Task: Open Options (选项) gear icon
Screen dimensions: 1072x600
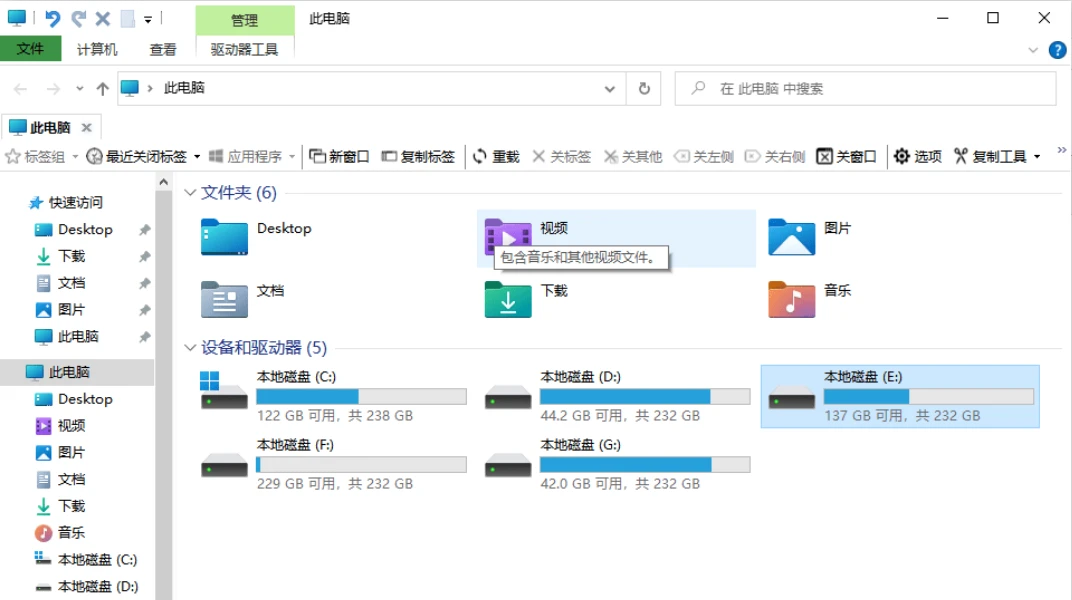Action: tap(902, 157)
